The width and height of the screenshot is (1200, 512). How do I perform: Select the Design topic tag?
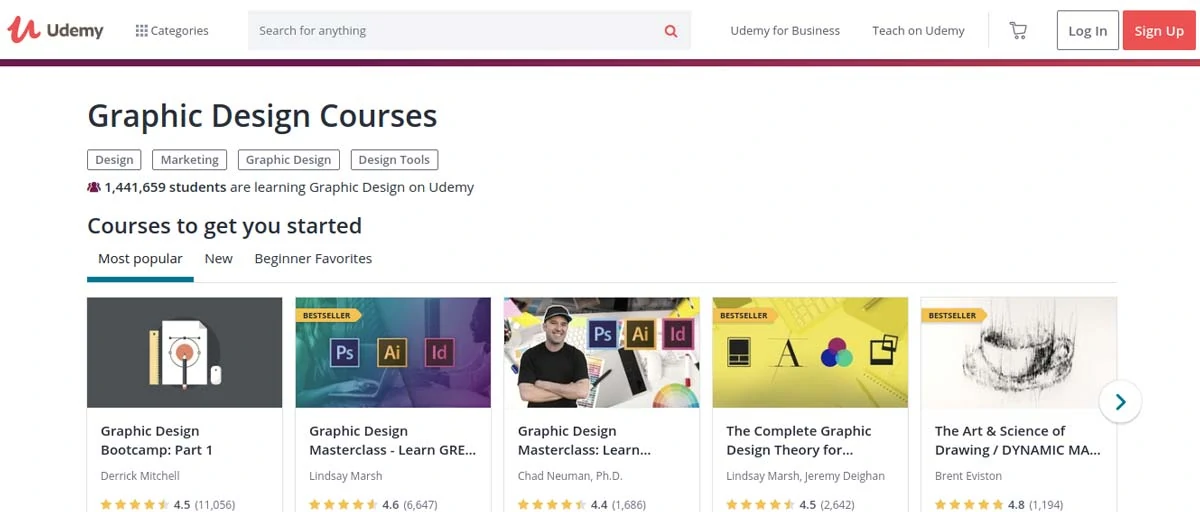coord(114,160)
